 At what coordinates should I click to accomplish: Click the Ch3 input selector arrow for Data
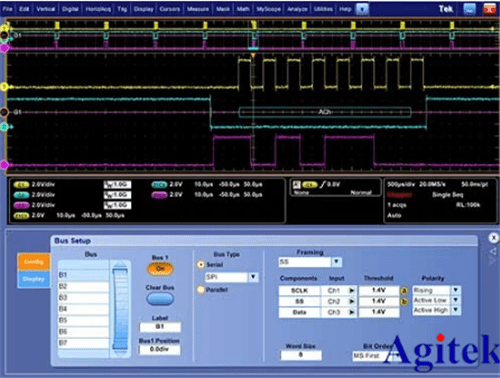tap(351, 312)
